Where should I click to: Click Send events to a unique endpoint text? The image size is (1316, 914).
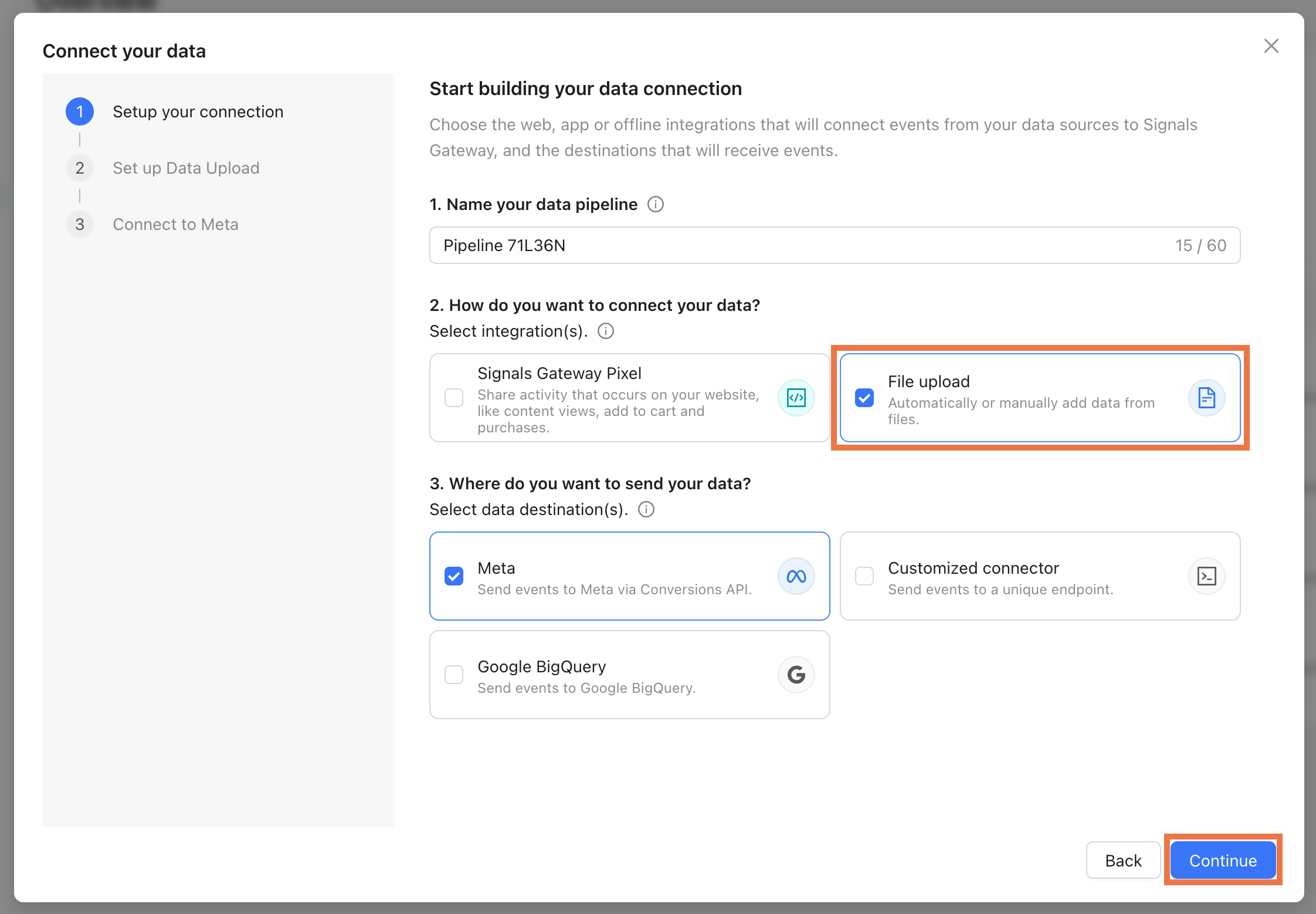coord(1000,589)
